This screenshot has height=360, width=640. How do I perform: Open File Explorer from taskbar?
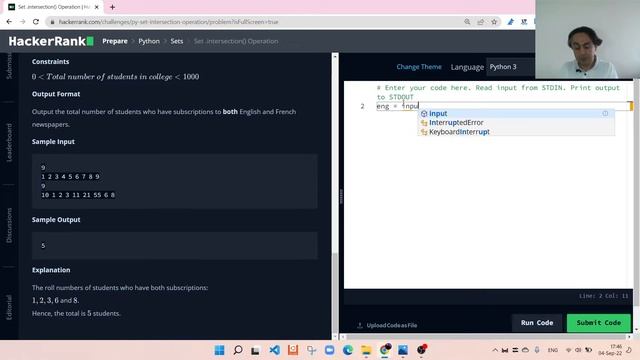tap(366, 350)
